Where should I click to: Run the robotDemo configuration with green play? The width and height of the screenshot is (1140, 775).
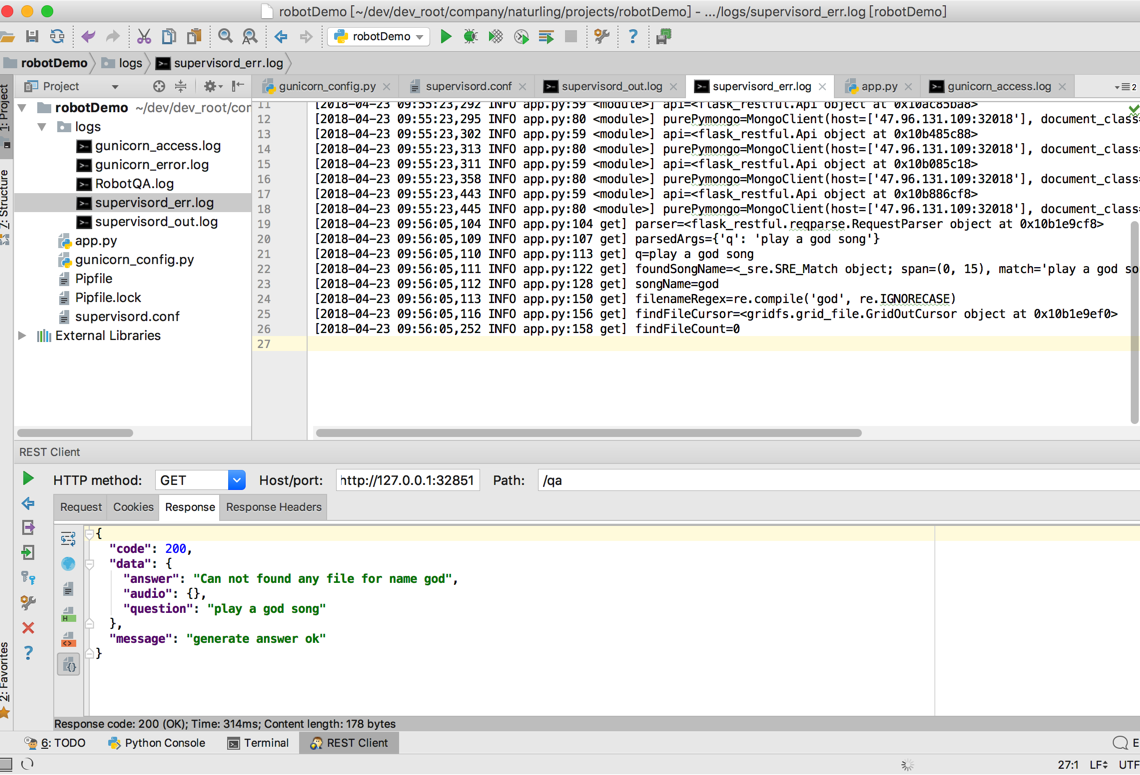[446, 37]
